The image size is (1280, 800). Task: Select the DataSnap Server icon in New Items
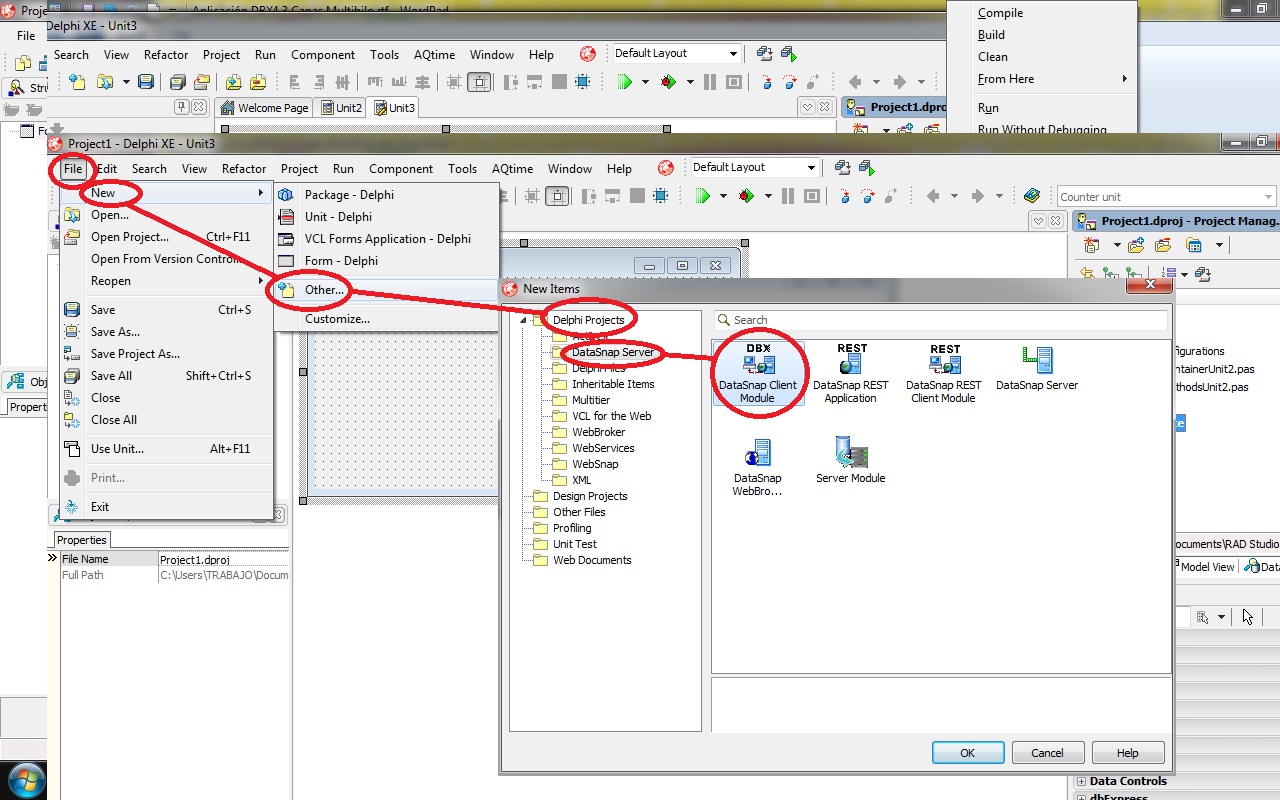coord(1036,363)
